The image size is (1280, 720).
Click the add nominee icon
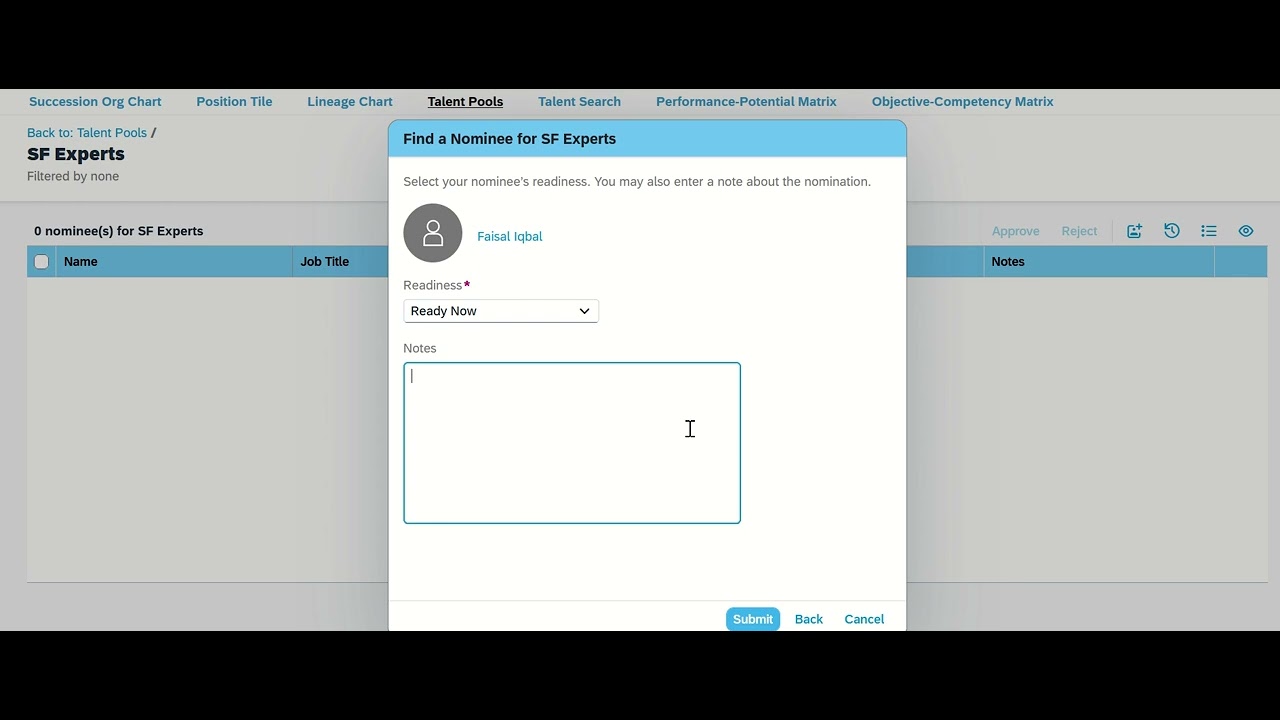[1134, 231]
